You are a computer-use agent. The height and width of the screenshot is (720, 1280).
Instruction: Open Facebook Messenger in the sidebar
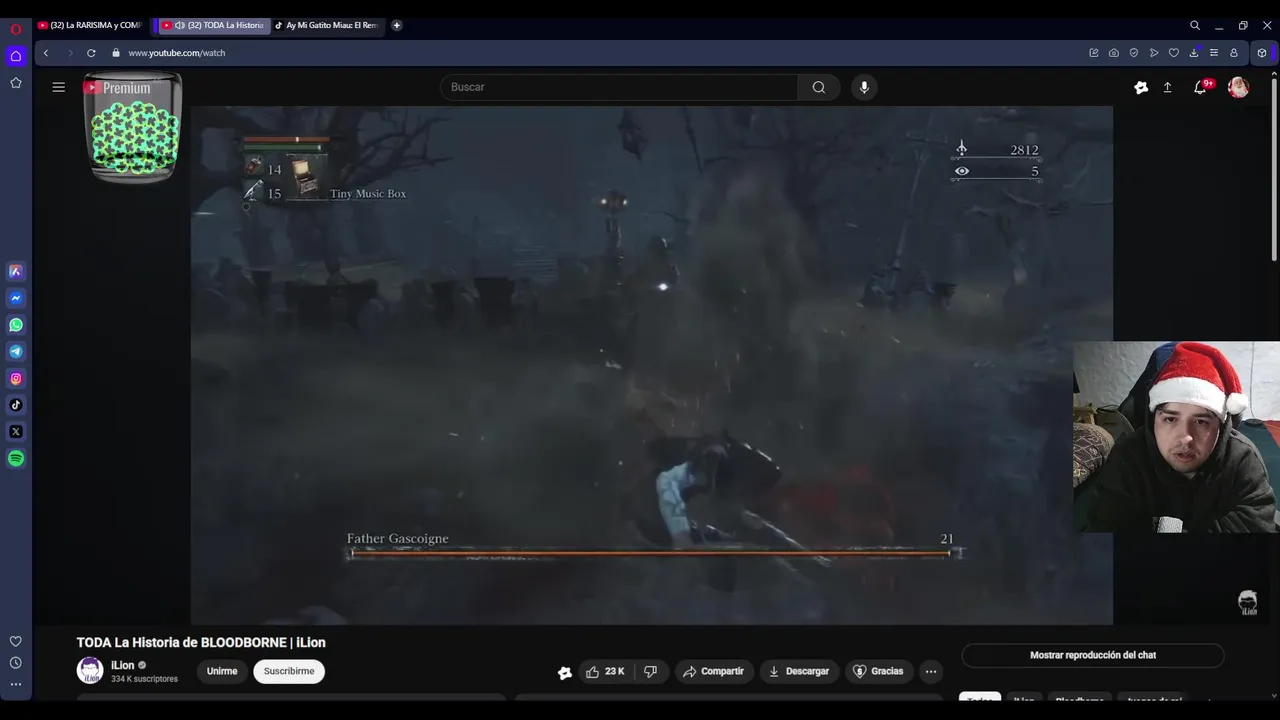click(x=16, y=298)
